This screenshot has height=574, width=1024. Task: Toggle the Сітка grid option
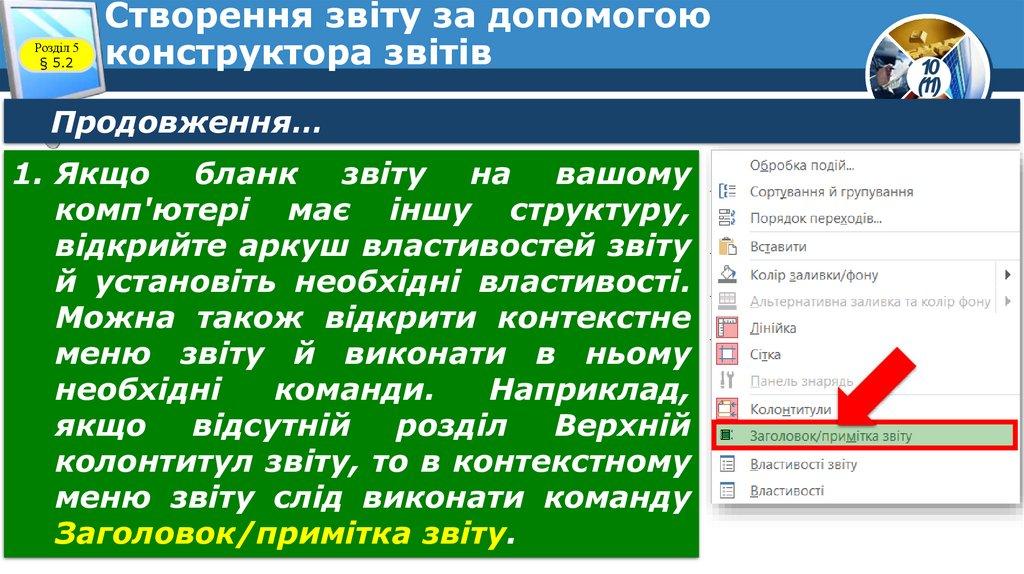pos(728,355)
